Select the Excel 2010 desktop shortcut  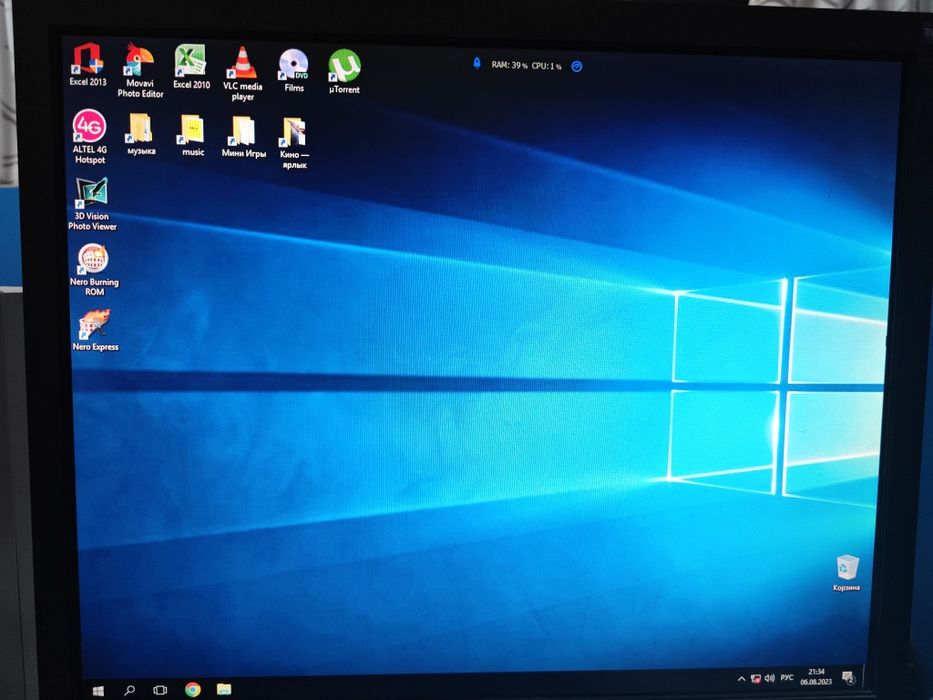(x=191, y=67)
